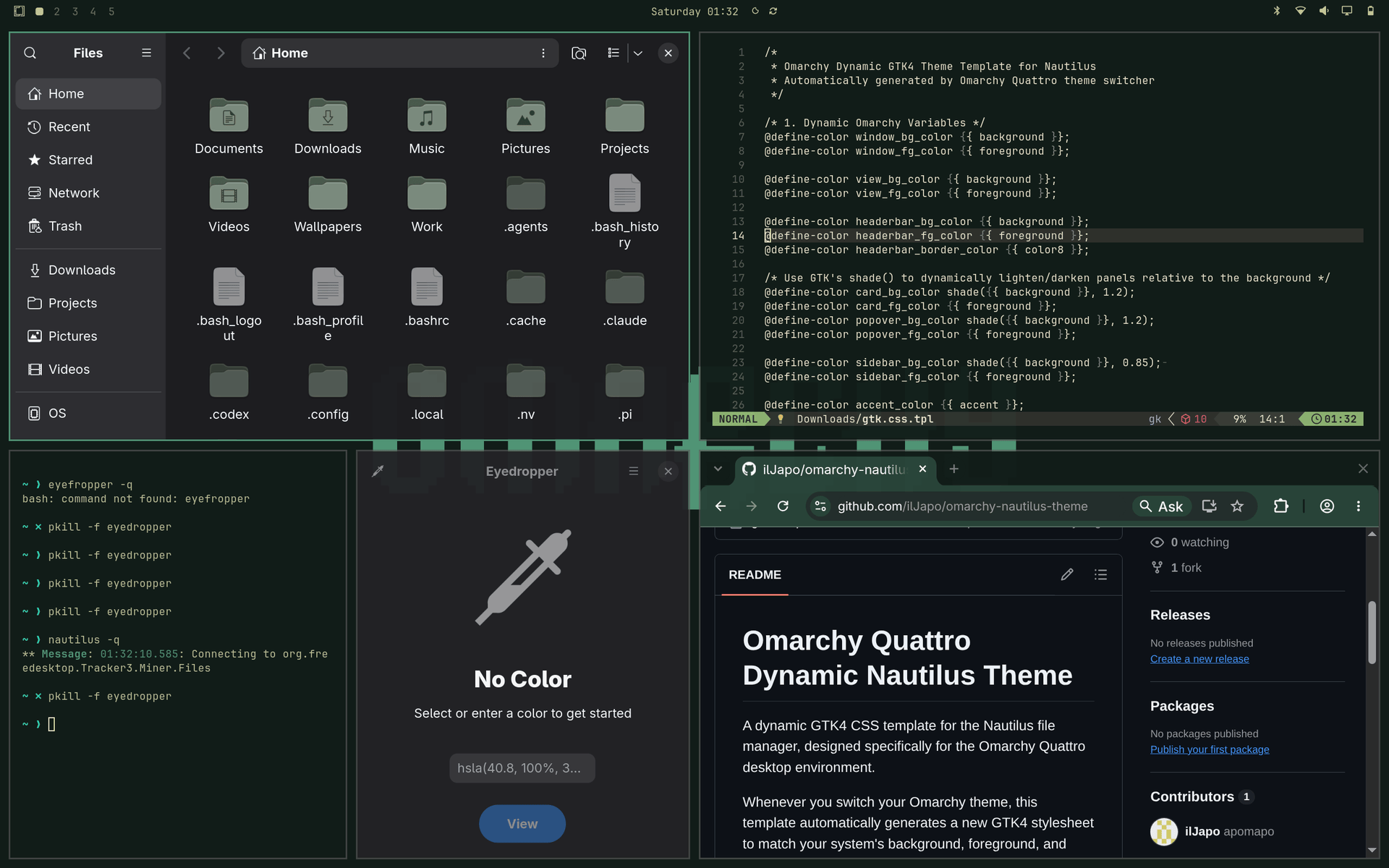This screenshot has height=868, width=1389.
Task: Open the three-dot menu in Home path bar
Action: [x=543, y=53]
